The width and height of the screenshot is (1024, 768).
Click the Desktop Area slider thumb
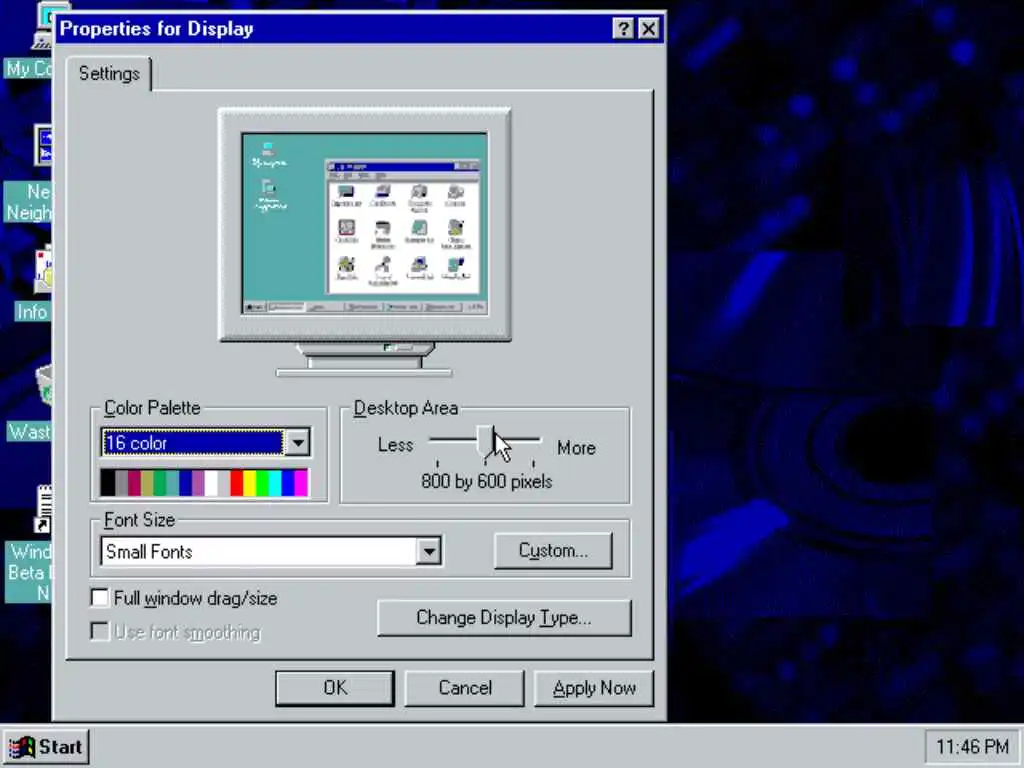coord(485,441)
